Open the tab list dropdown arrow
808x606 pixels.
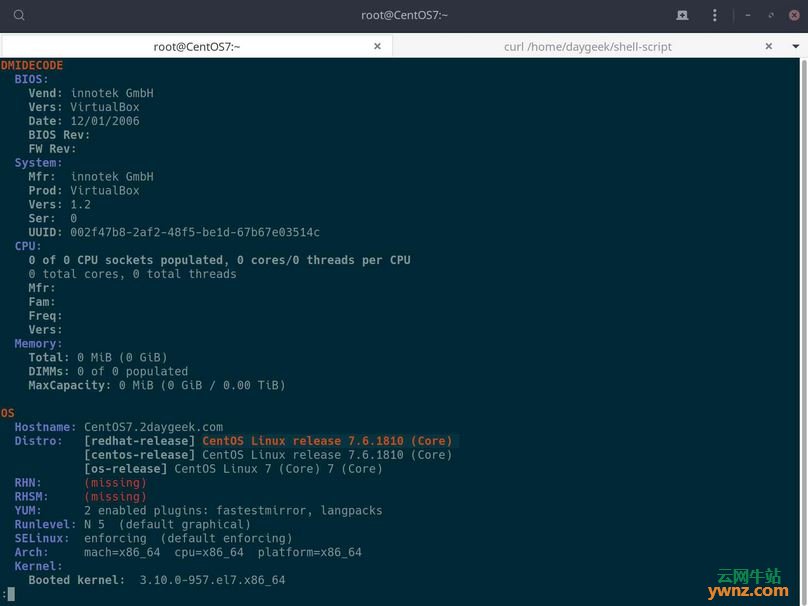pos(796,46)
